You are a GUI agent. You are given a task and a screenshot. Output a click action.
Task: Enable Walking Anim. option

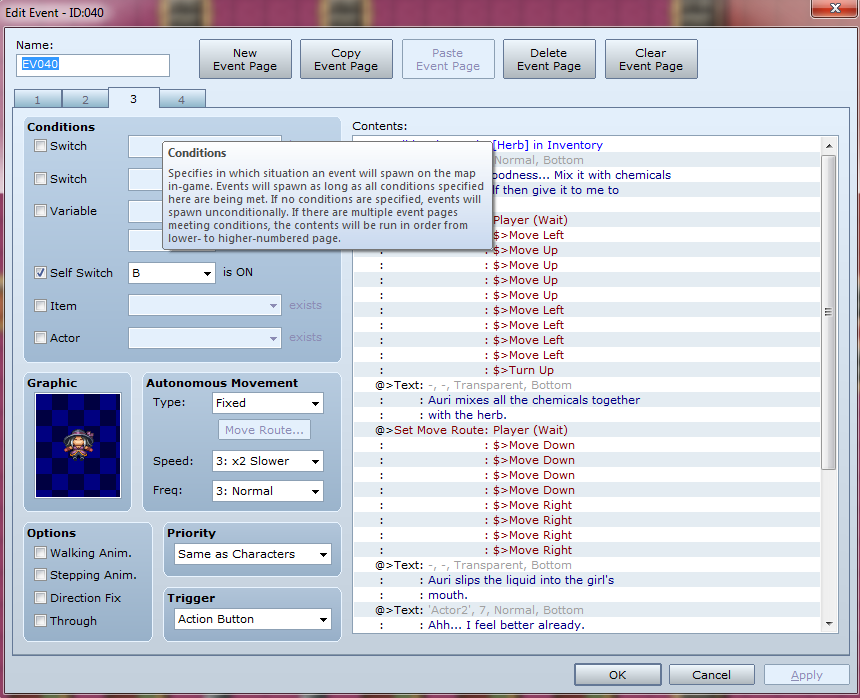pos(41,553)
